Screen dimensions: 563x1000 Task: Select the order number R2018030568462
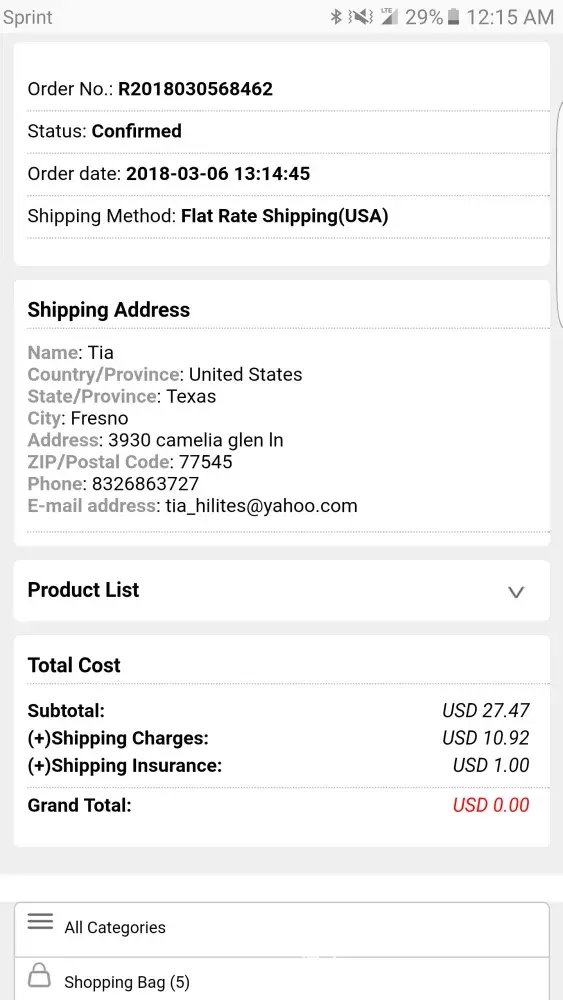196,89
